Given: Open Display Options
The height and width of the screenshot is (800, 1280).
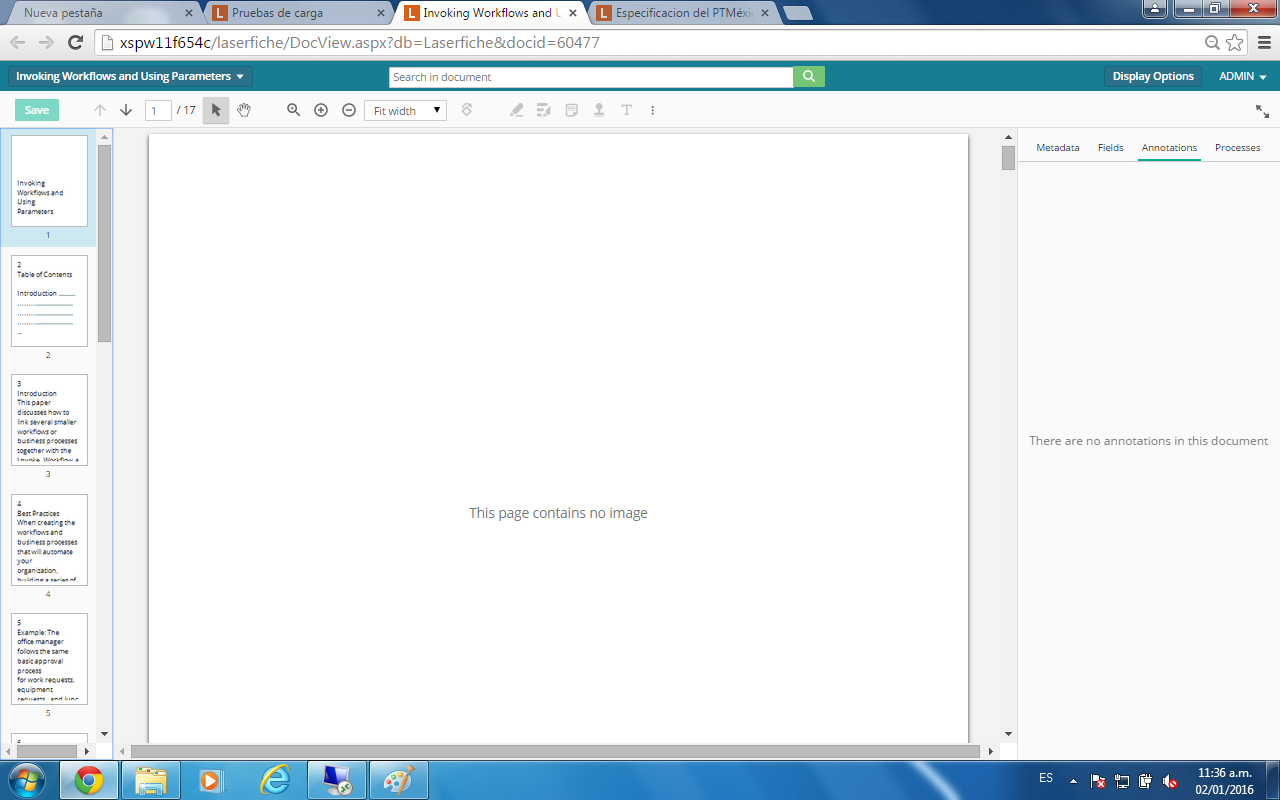Looking at the screenshot, I should [x=1153, y=76].
